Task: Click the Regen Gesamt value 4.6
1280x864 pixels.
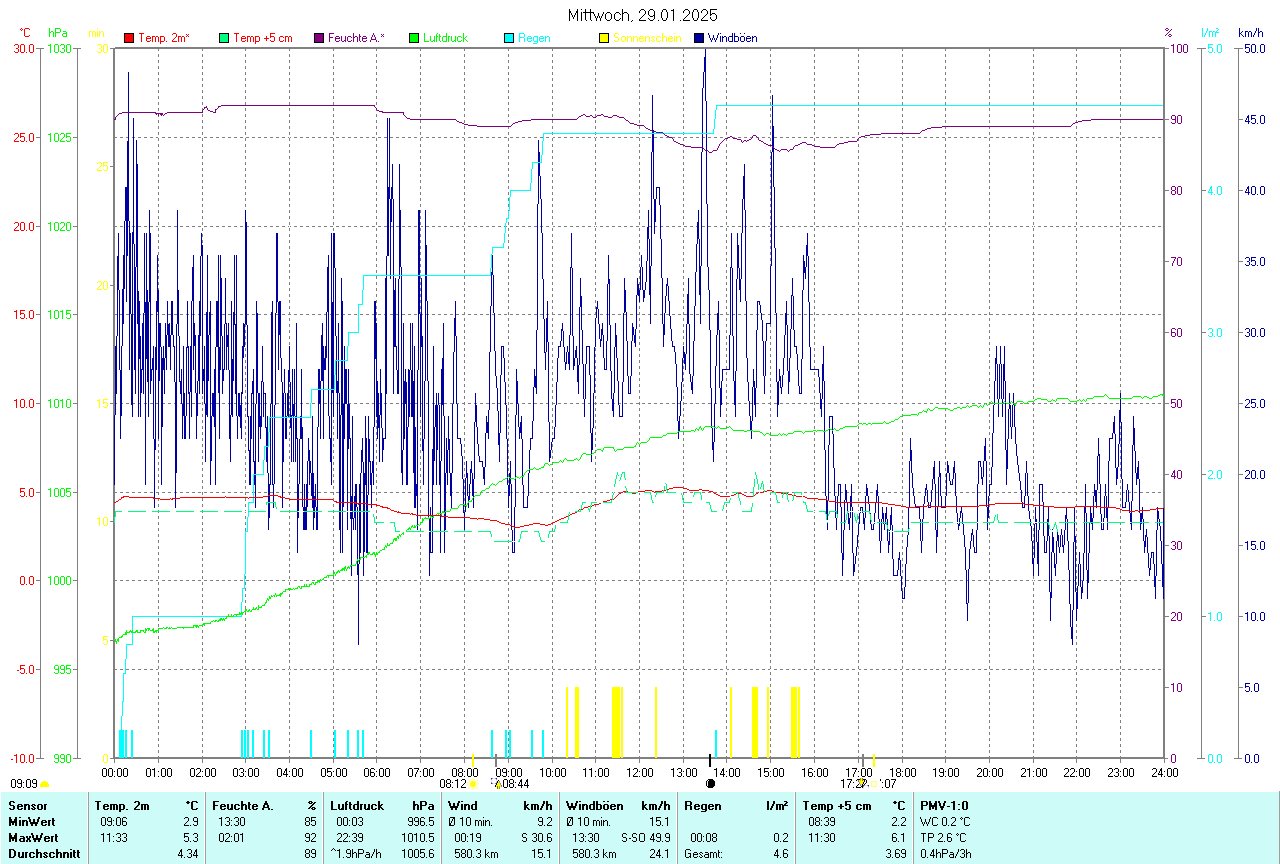Action: [x=780, y=854]
